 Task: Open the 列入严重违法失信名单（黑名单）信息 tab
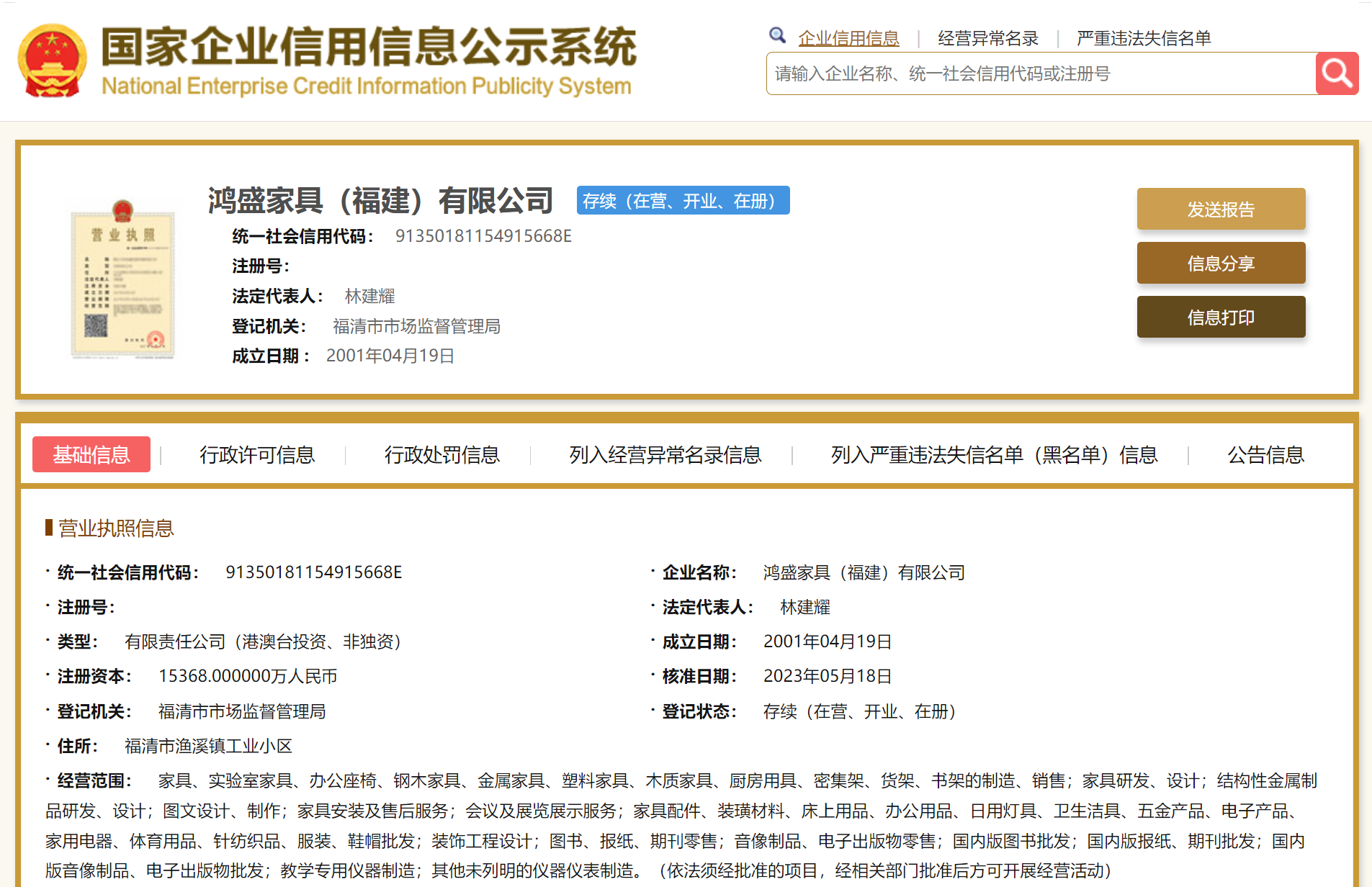tap(994, 455)
